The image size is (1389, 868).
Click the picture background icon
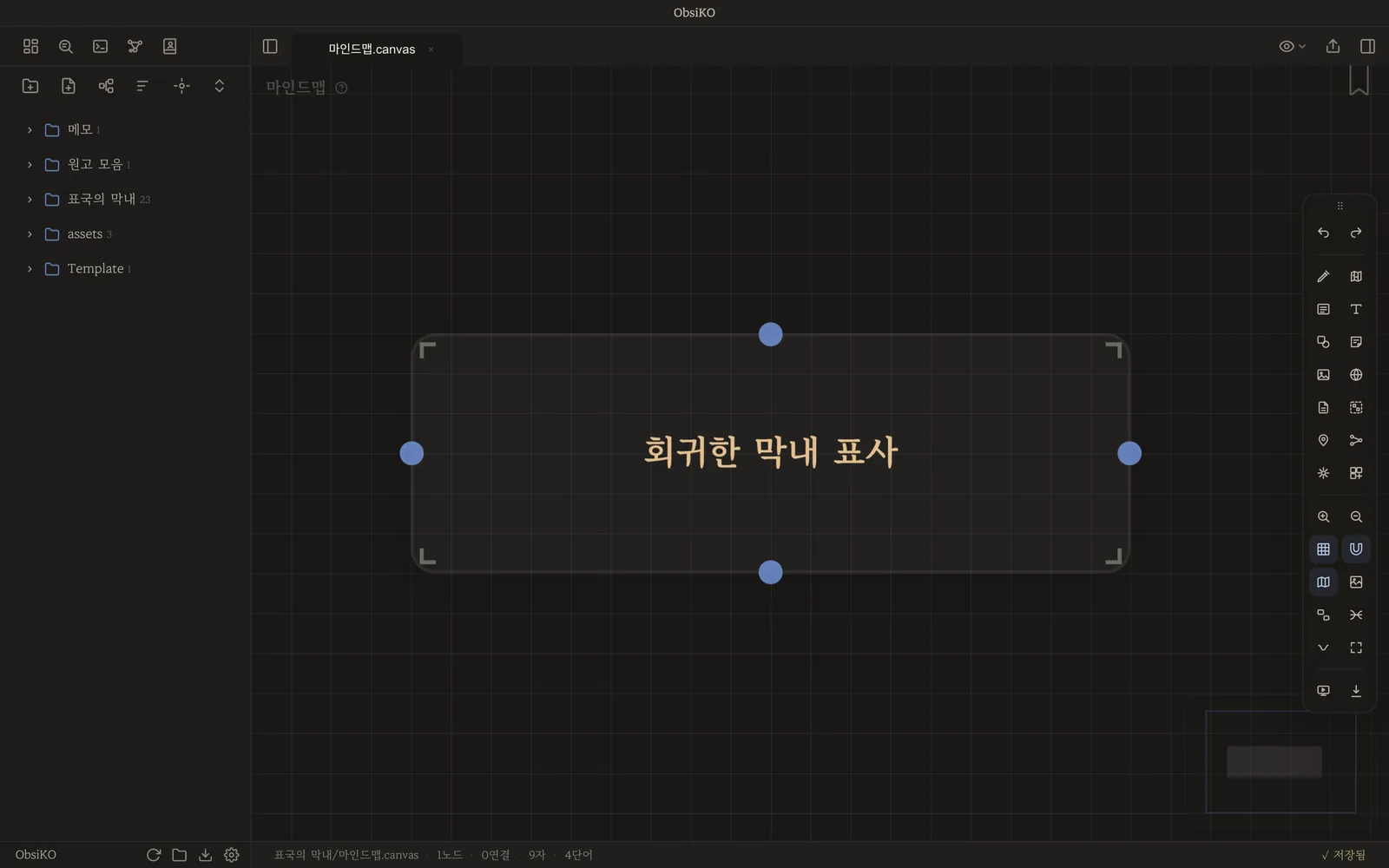1356,582
